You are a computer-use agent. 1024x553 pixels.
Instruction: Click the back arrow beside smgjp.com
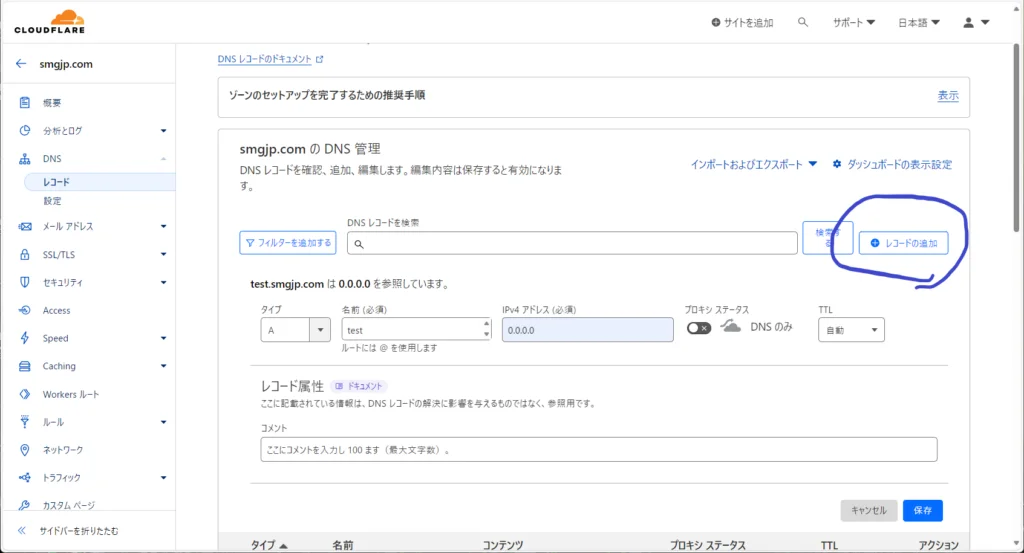click(21, 64)
